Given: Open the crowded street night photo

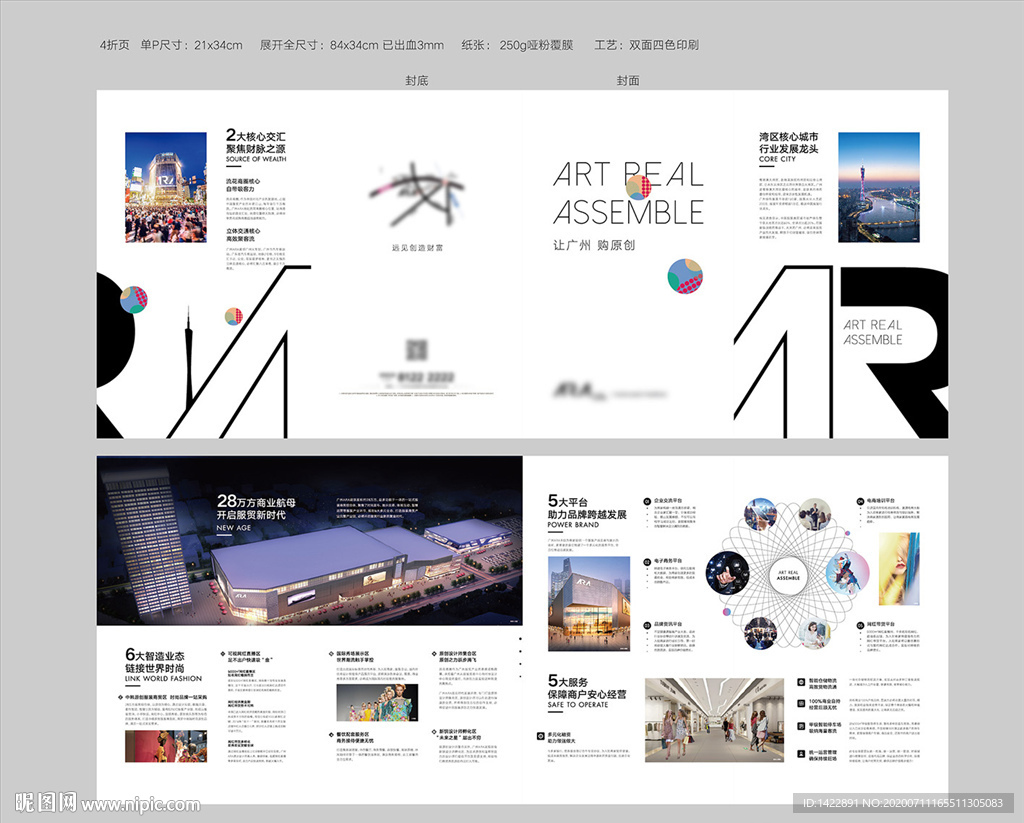Looking at the screenshot, I should pos(166,187).
